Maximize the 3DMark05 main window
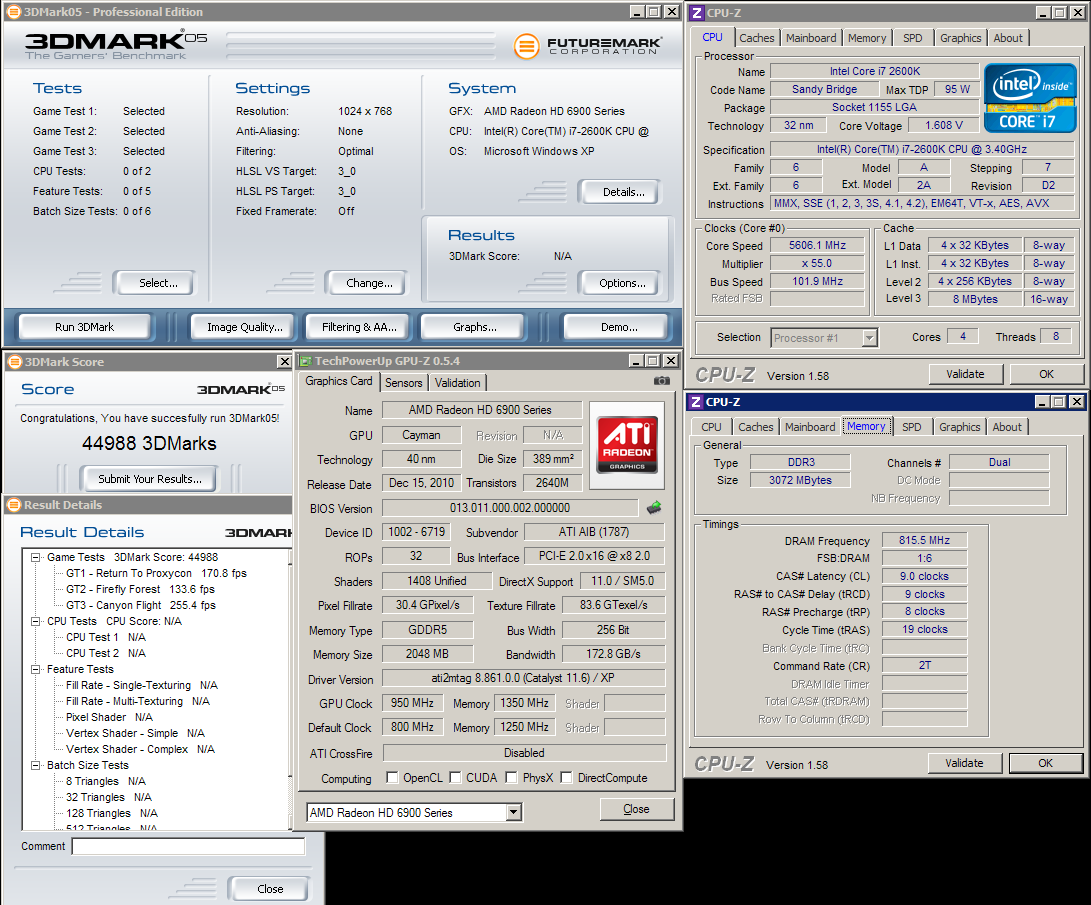Screen dimensions: 1091x905 pyautogui.click(x=654, y=12)
